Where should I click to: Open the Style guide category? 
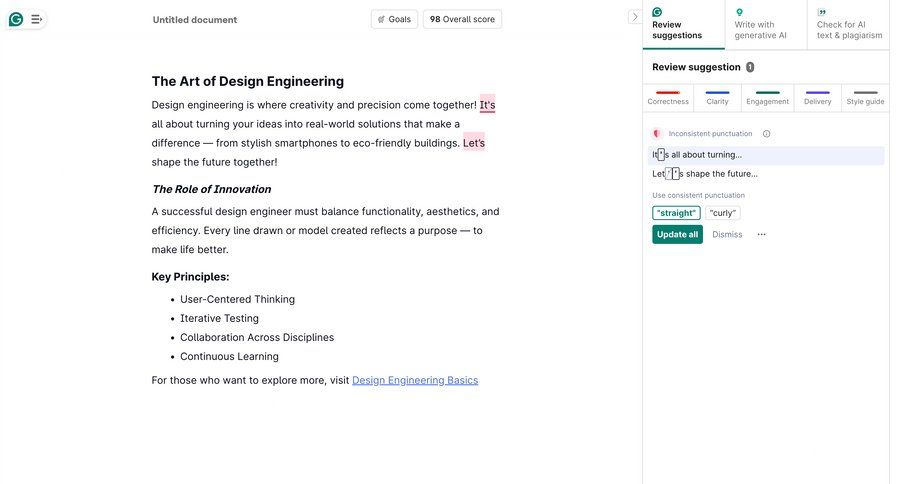865,98
